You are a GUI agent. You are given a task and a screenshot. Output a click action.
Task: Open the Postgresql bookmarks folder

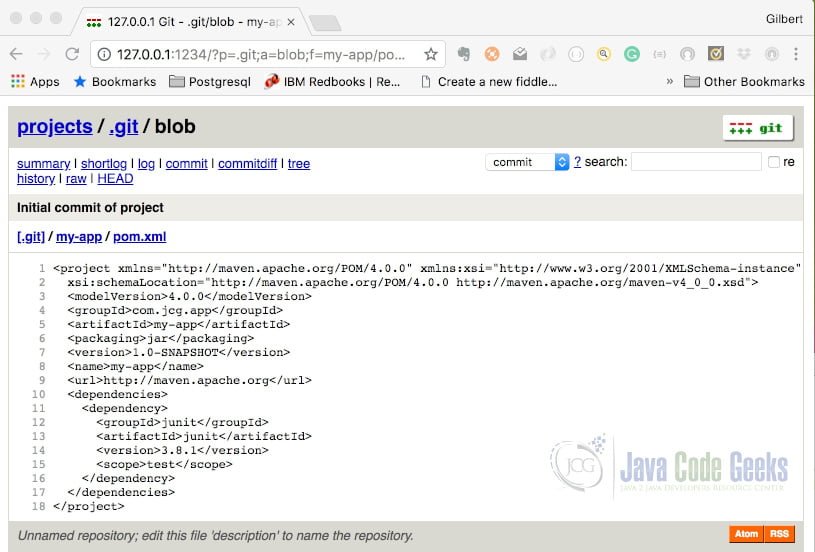coord(210,82)
